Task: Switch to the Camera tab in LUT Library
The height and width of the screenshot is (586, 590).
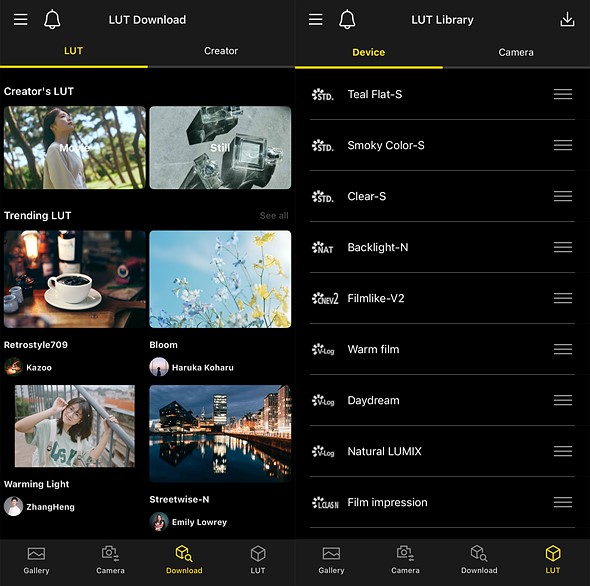Action: coord(516,52)
